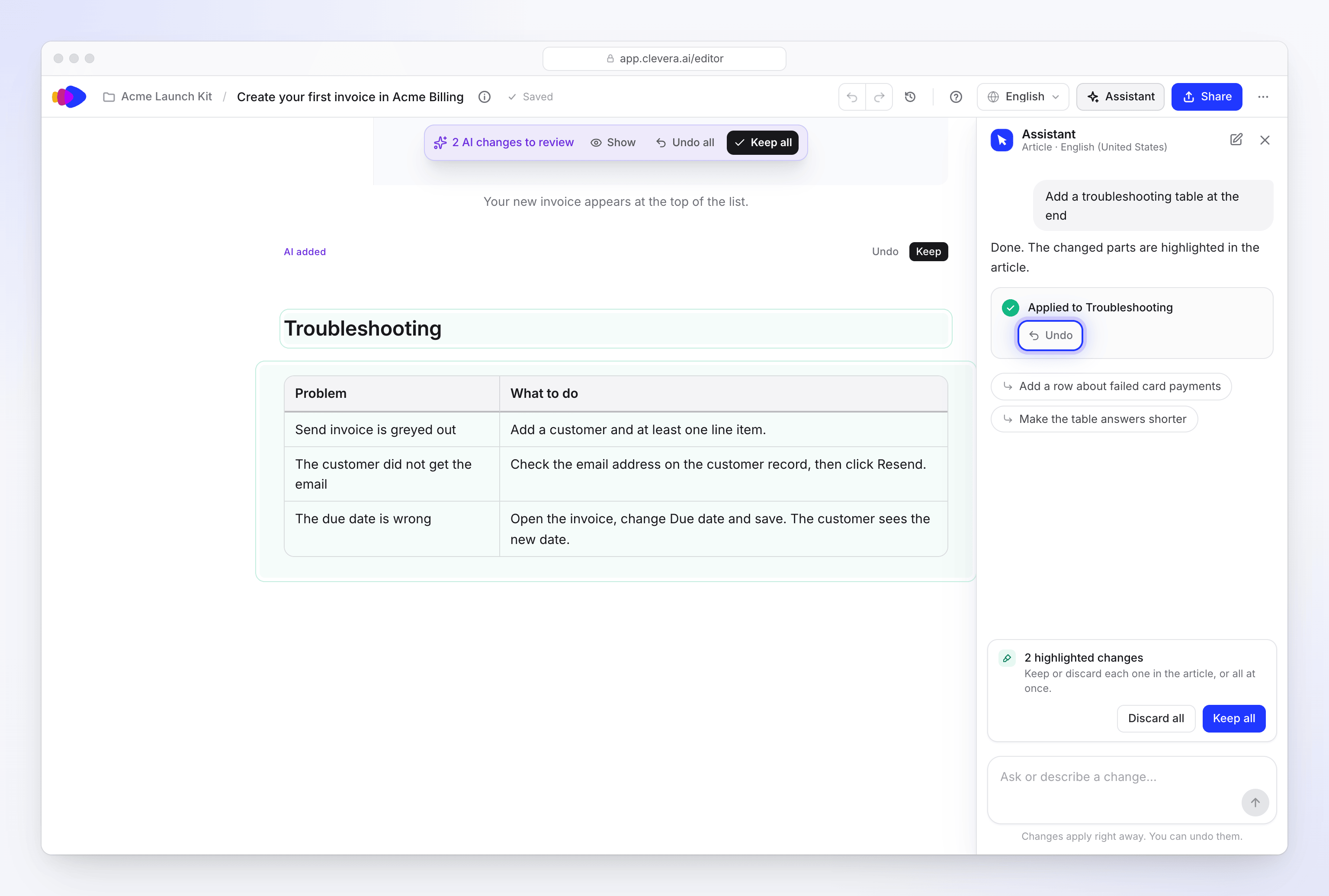This screenshot has width=1329, height=896.
Task: Click the What to do column header
Action: [x=723, y=393]
